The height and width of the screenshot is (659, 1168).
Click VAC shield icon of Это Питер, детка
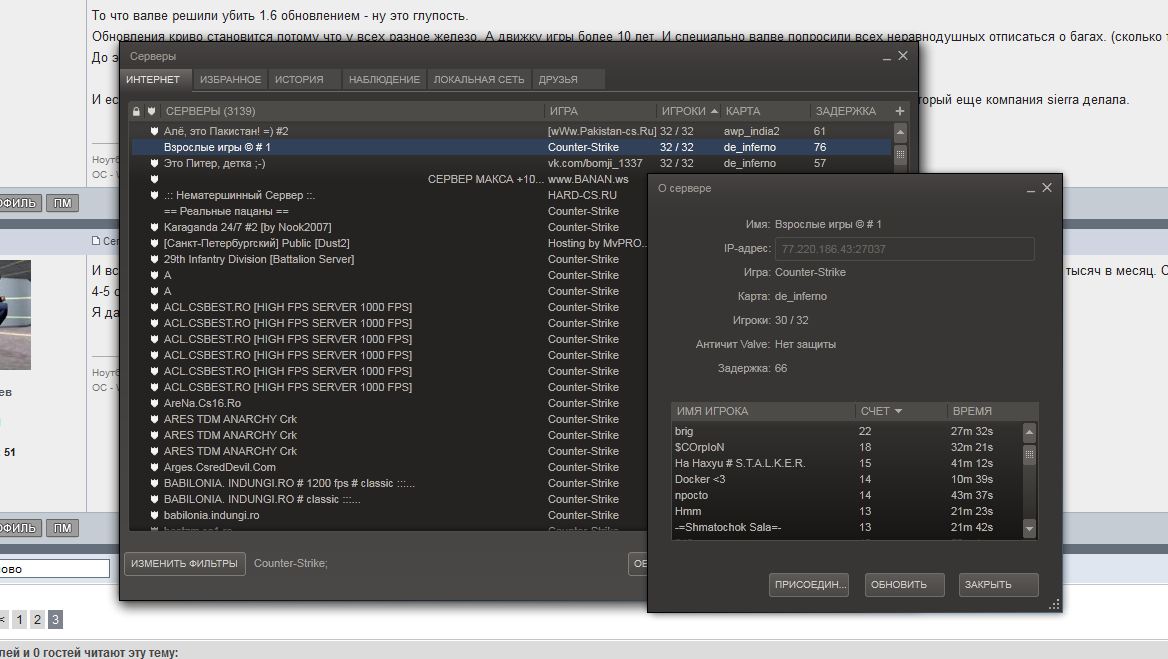pos(154,163)
